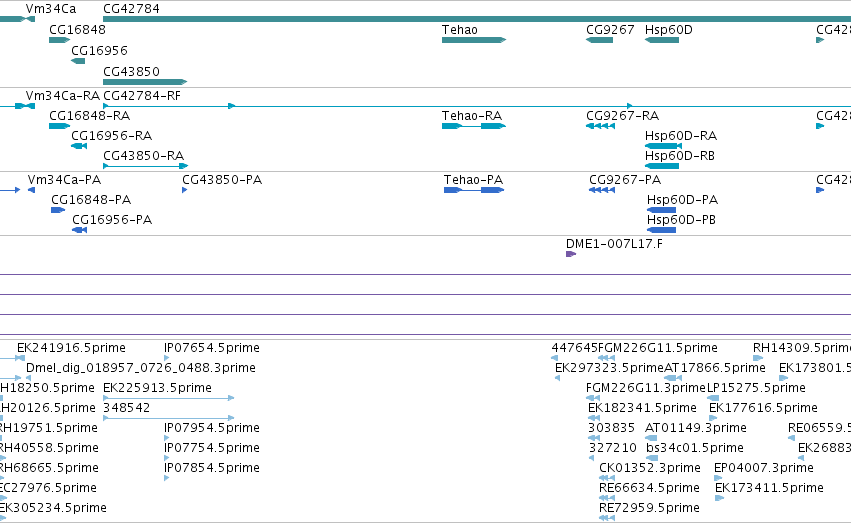
Task: Click the DME1-007L17.F feature
Action: [x=571, y=254]
